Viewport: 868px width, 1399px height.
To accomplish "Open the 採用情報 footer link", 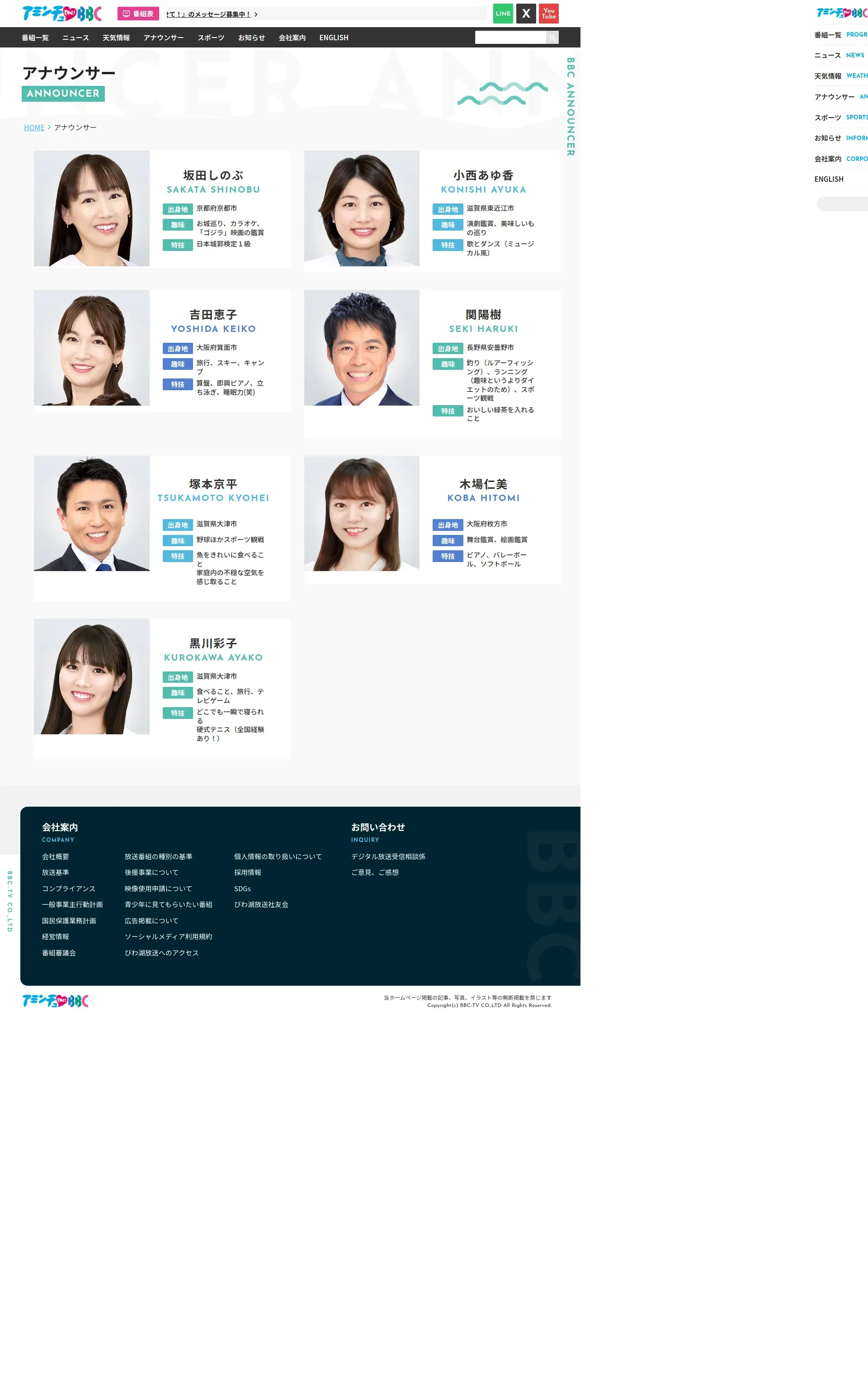I will (247, 872).
